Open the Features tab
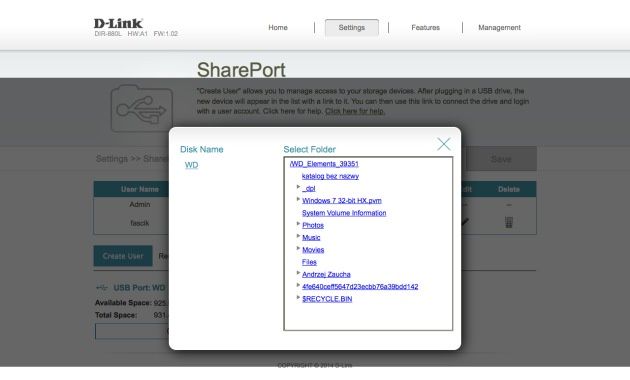This screenshot has width=630, height=380. pos(425,28)
